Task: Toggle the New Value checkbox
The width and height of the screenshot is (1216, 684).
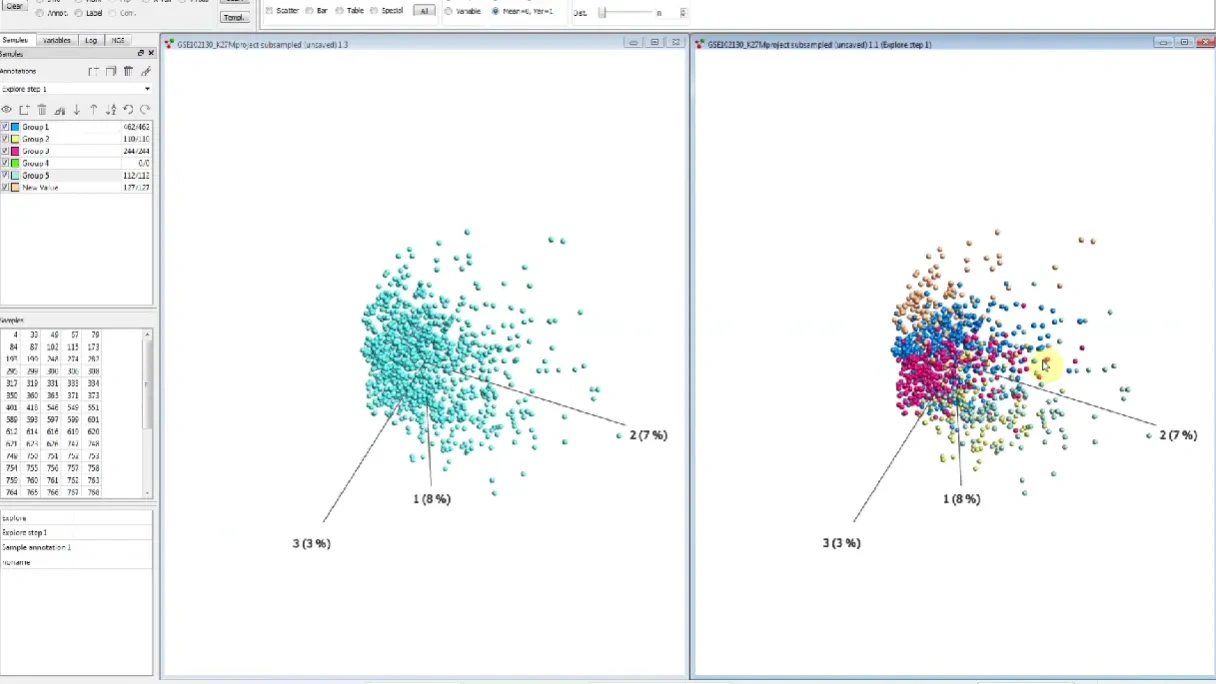Action: point(5,187)
